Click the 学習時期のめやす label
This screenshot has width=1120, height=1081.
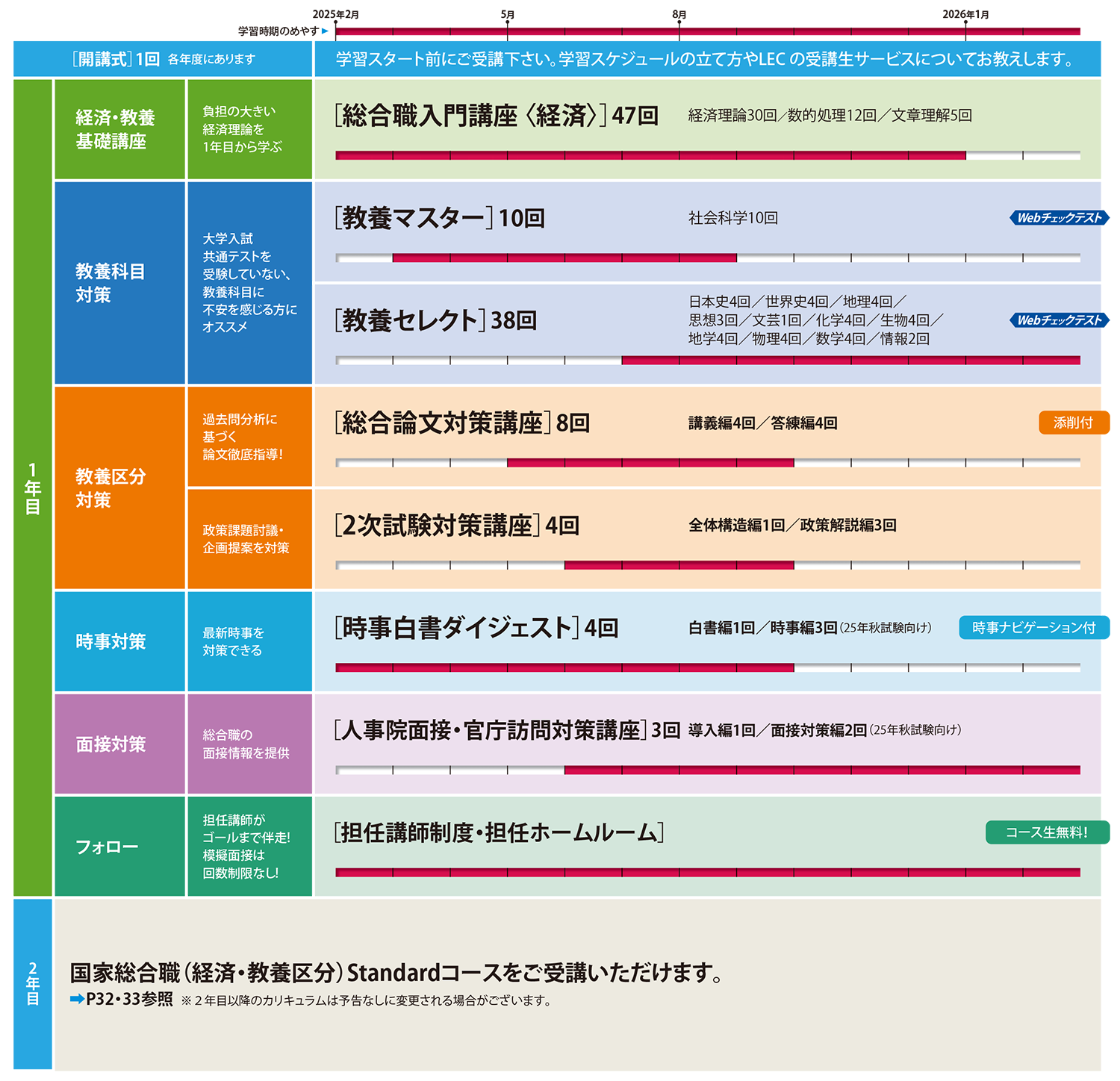[278, 31]
